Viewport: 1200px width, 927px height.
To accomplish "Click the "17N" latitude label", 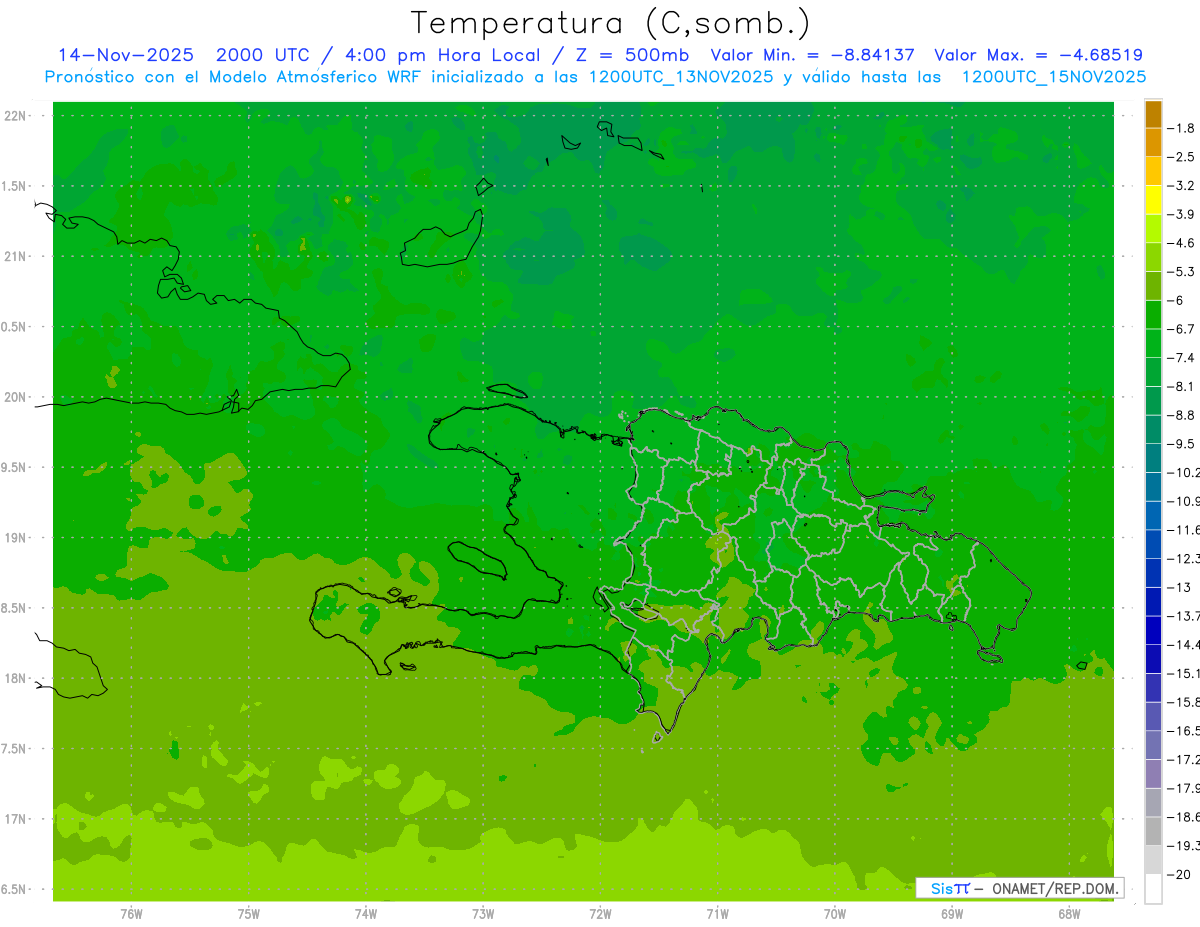I will 17,819.
